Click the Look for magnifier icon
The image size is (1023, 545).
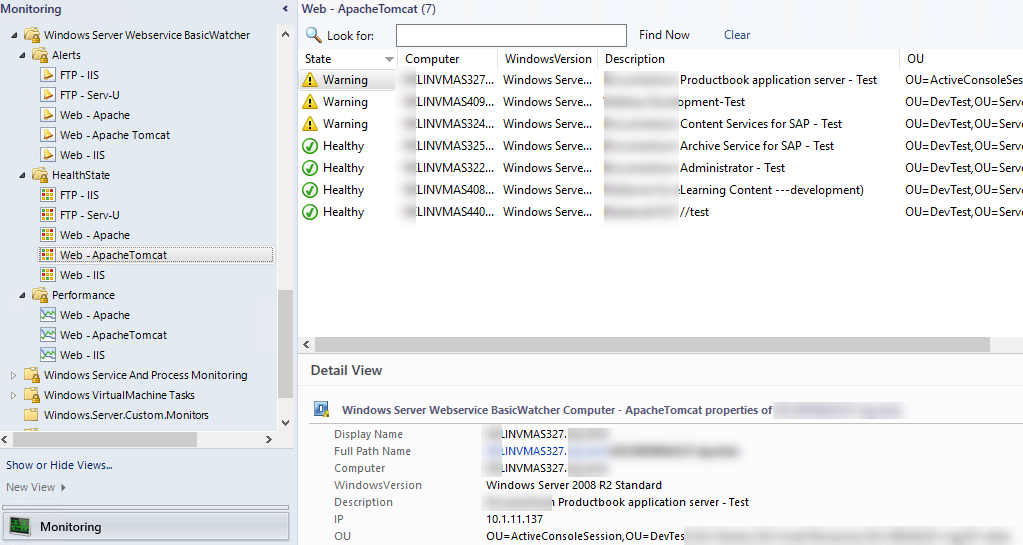pos(314,35)
